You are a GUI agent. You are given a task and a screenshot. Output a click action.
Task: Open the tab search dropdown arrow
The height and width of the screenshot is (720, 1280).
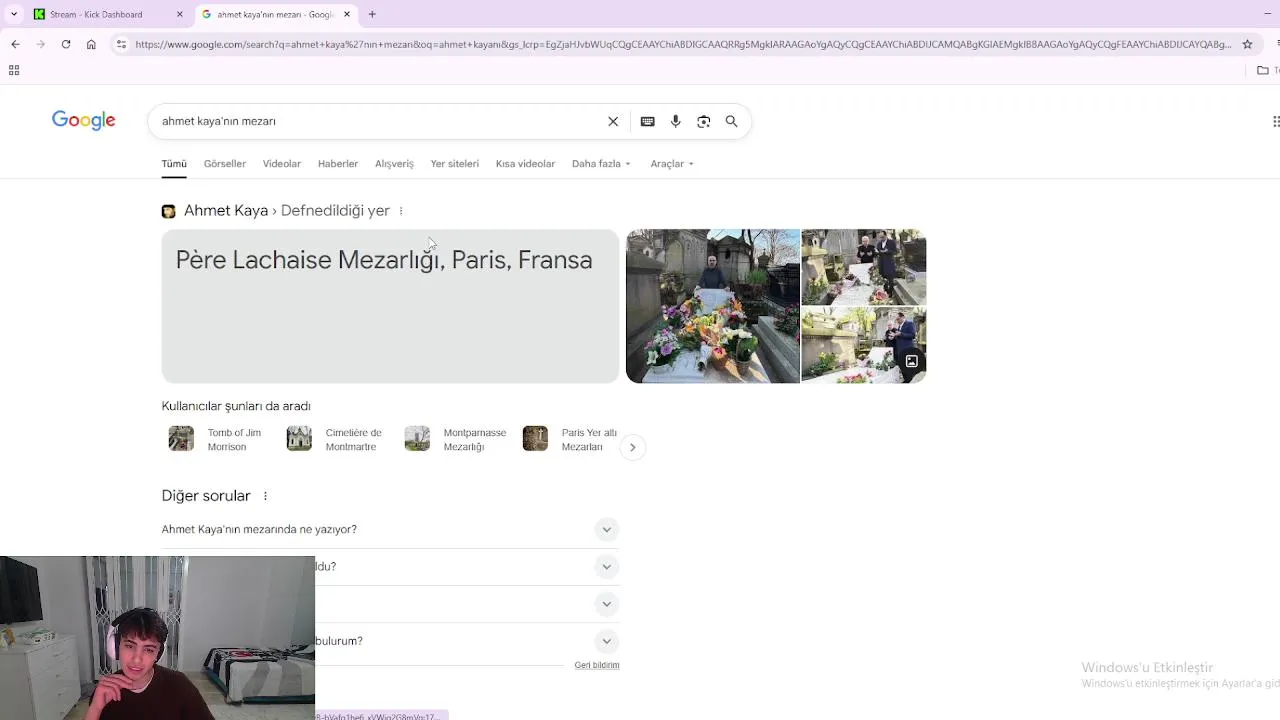(14, 14)
